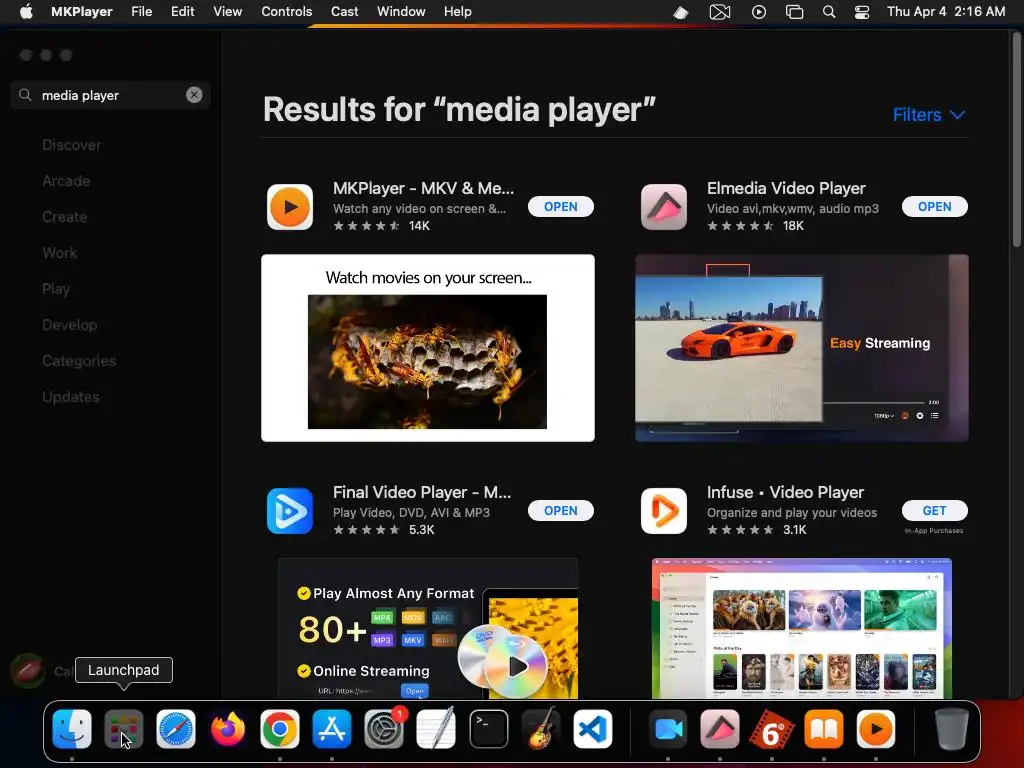Clear the media player search text
This screenshot has height=768, width=1024.
[194, 95]
